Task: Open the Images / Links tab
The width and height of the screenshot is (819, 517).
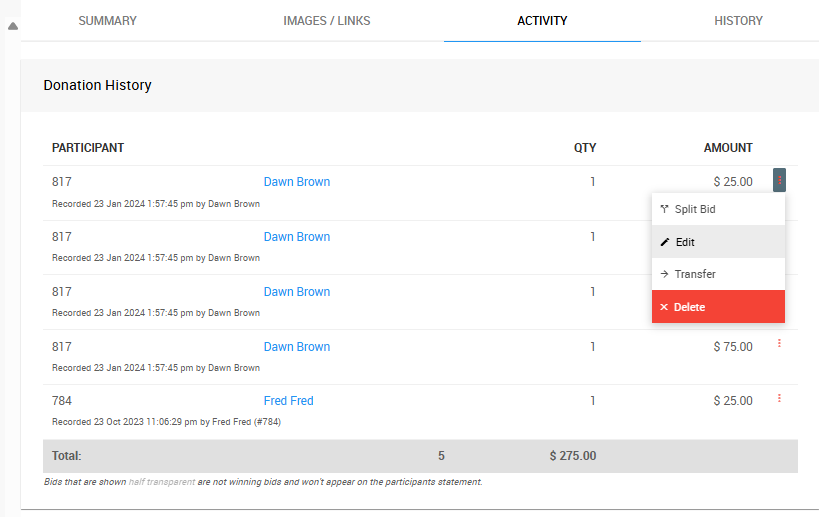Action: (x=327, y=21)
